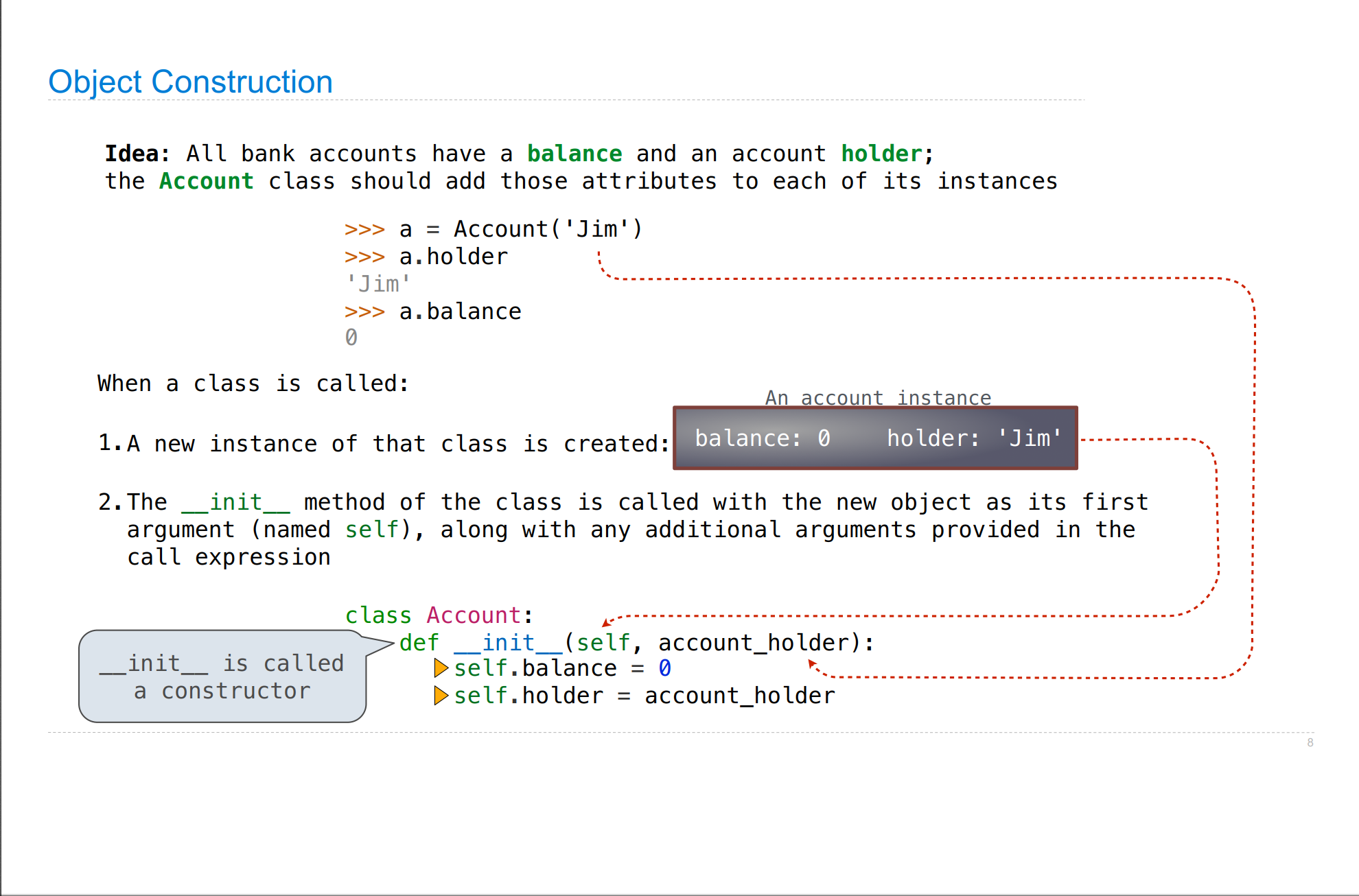Click the a = Account('Jim') code line
This screenshot has width=1359, height=896.
click(x=493, y=229)
